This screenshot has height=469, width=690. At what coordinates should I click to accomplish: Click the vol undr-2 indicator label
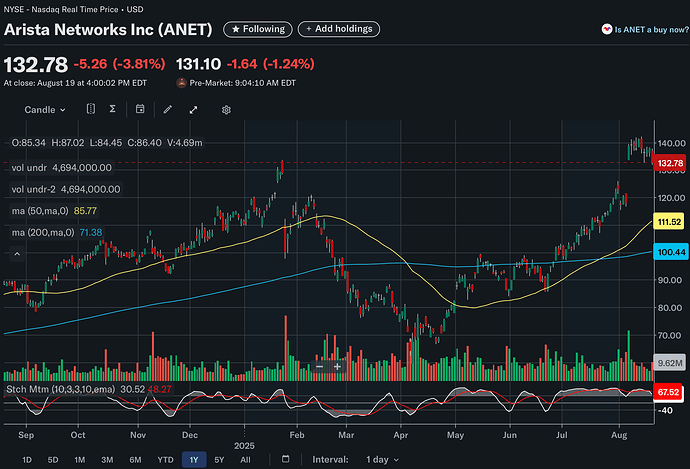[x=66, y=189]
